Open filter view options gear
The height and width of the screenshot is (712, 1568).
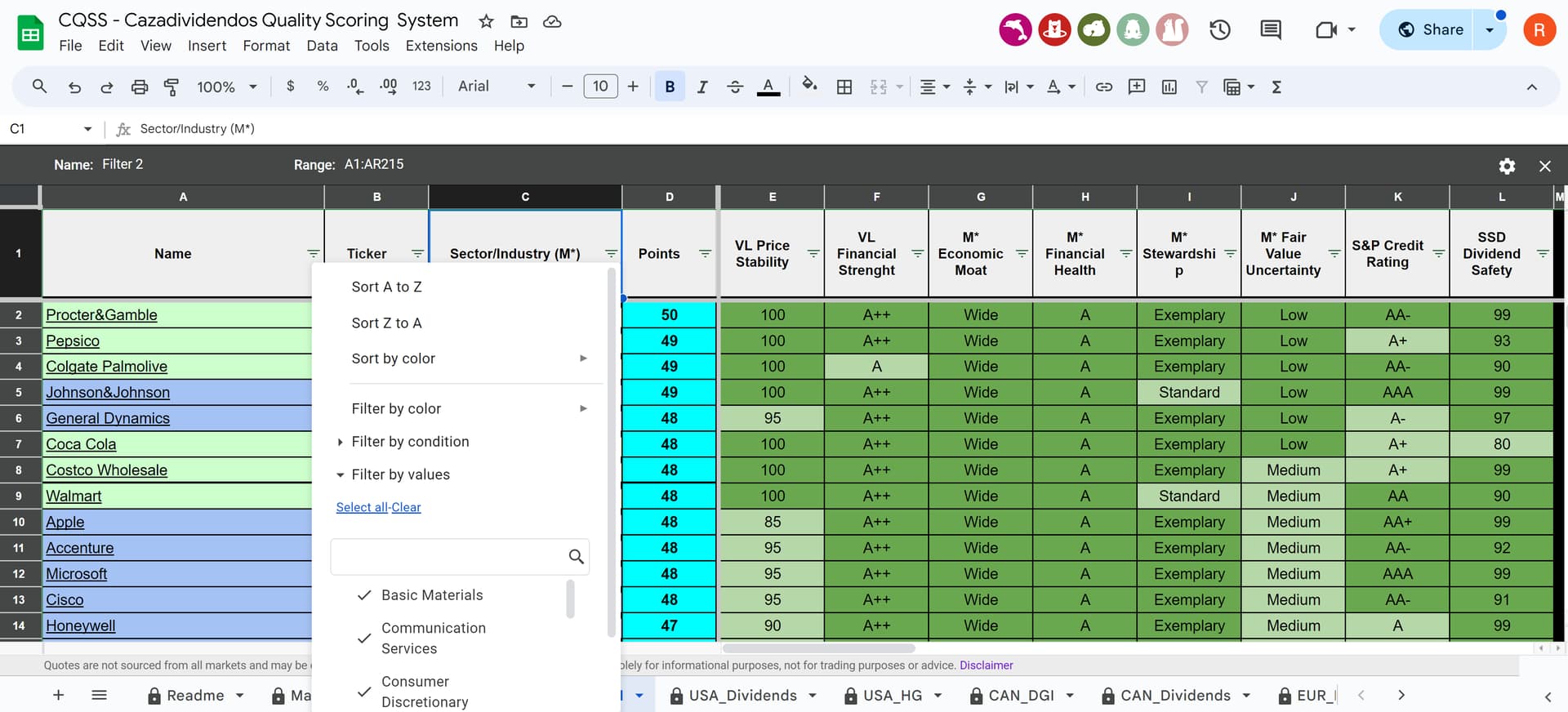1507,166
